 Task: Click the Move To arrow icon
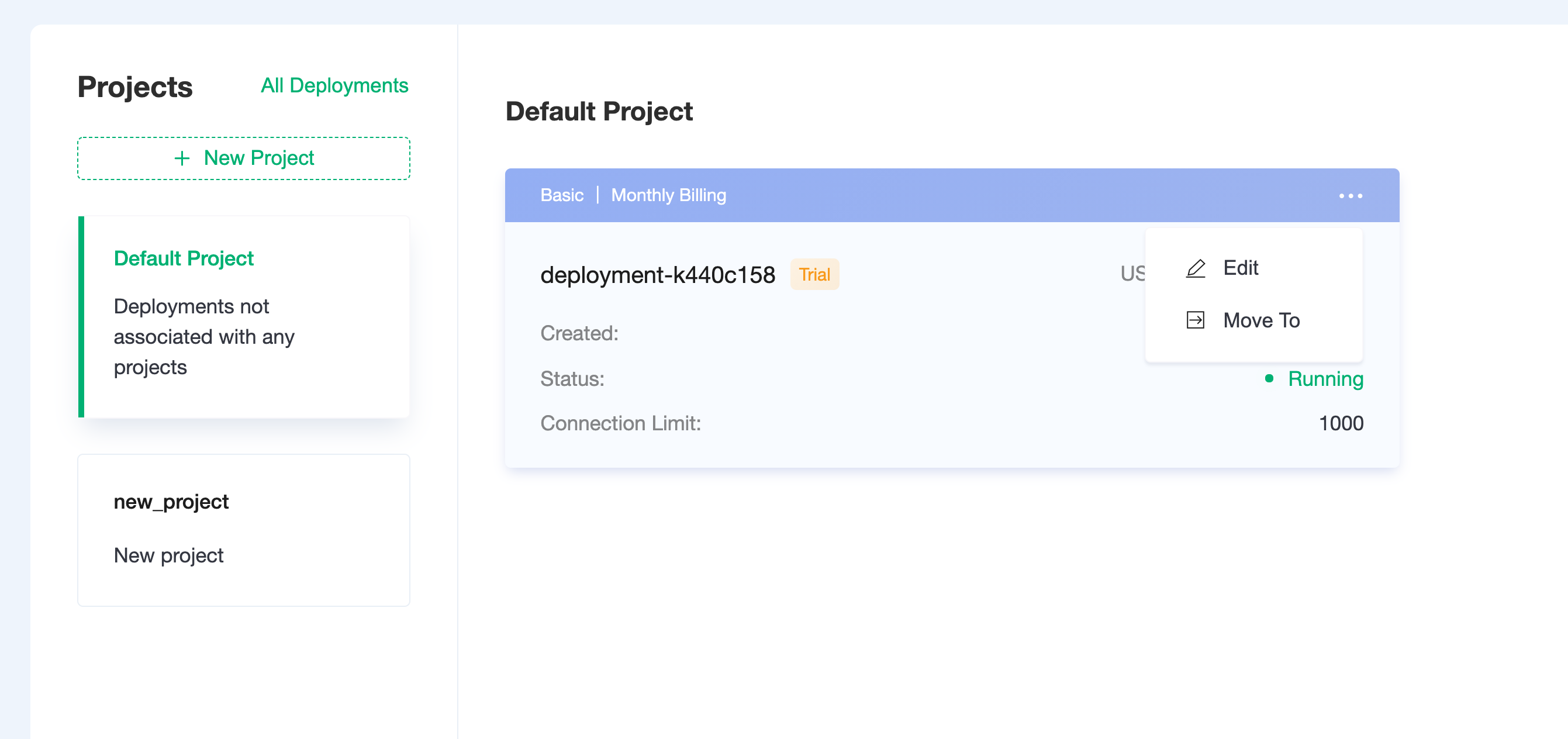[x=1196, y=320]
